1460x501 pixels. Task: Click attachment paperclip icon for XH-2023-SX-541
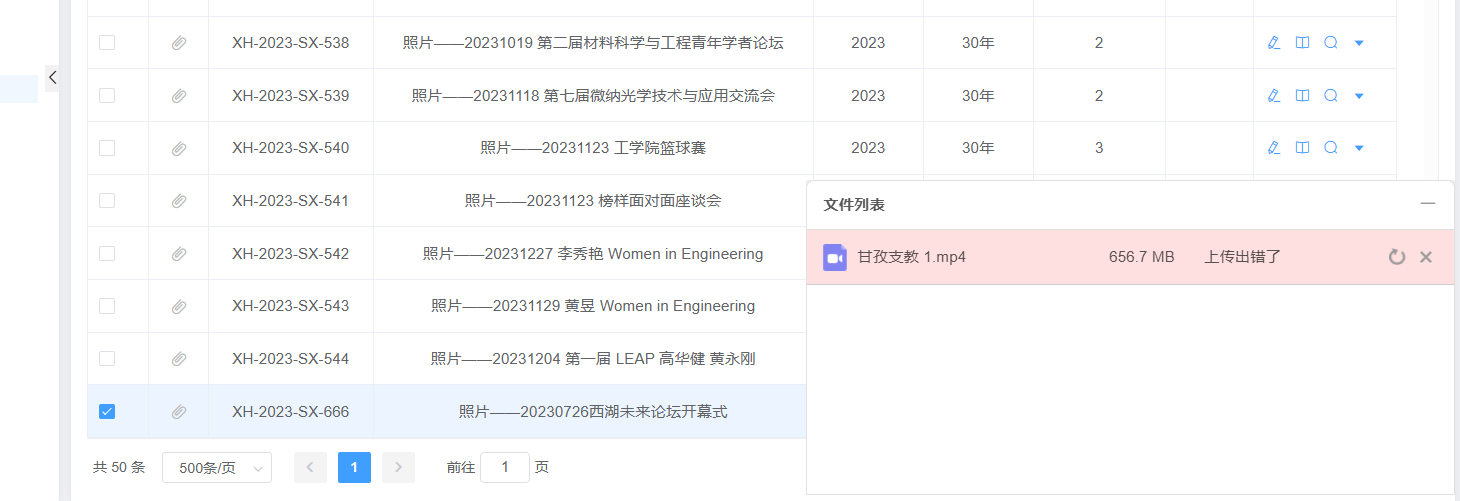pos(178,201)
